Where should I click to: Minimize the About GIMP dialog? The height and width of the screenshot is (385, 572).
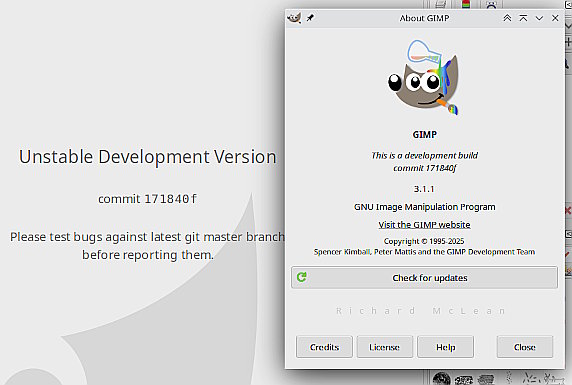point(539,18)
